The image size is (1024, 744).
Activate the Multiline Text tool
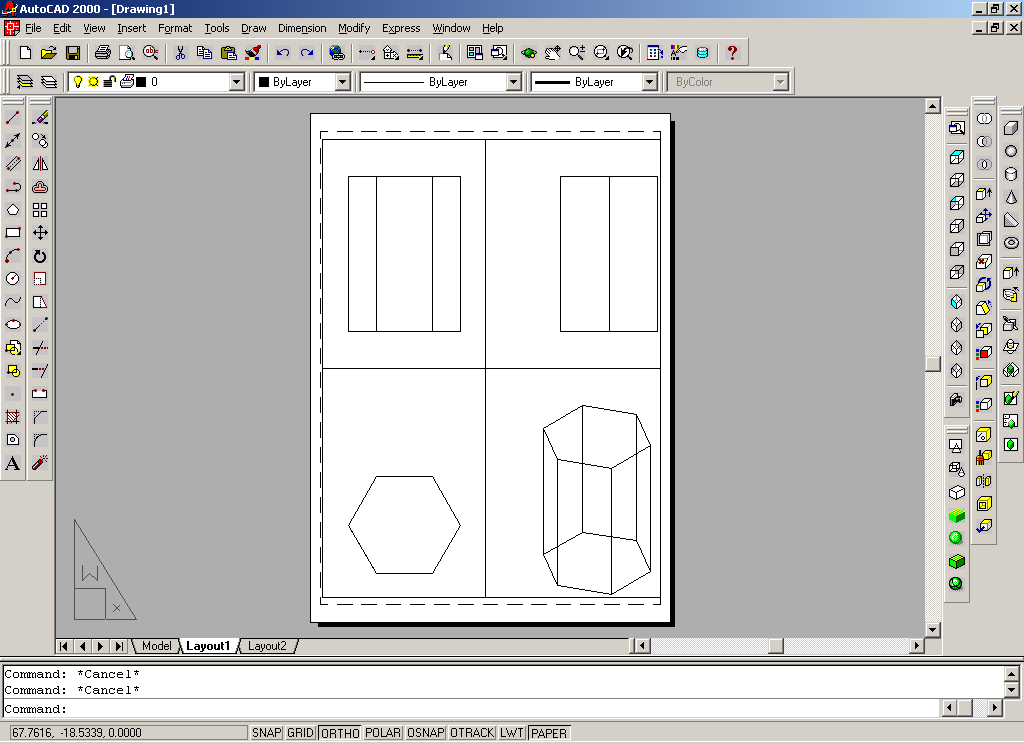[x=13, y=463]
